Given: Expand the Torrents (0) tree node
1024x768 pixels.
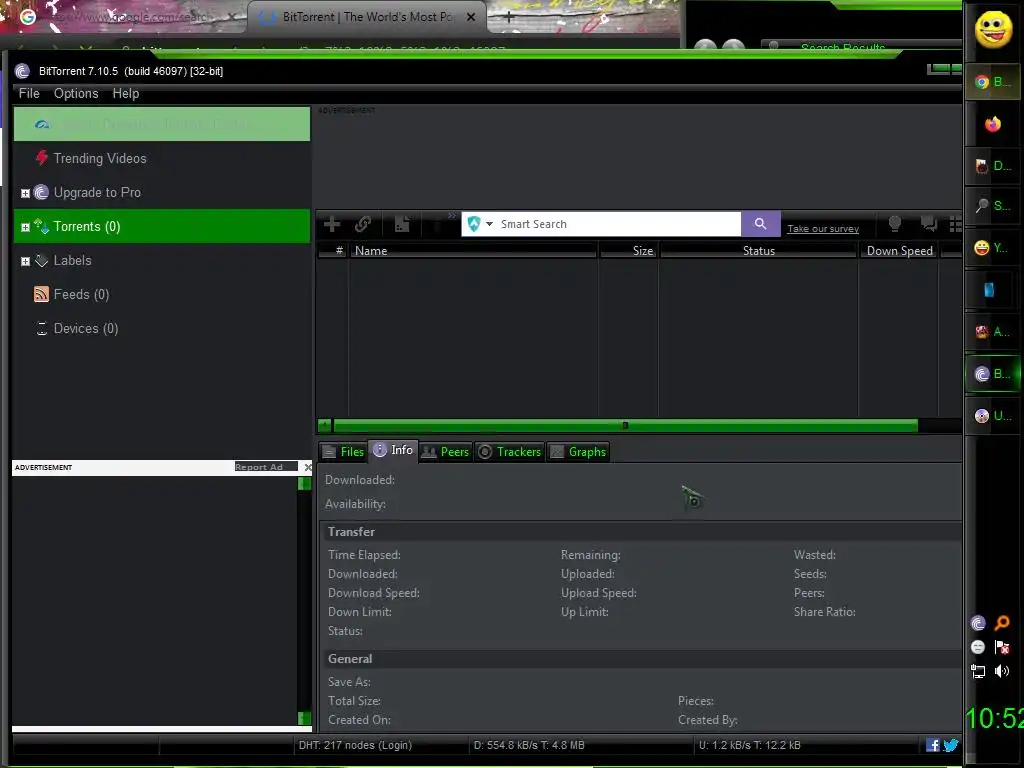Looking at the screenshot, I should pyautogui.click(x=25, y=227).
